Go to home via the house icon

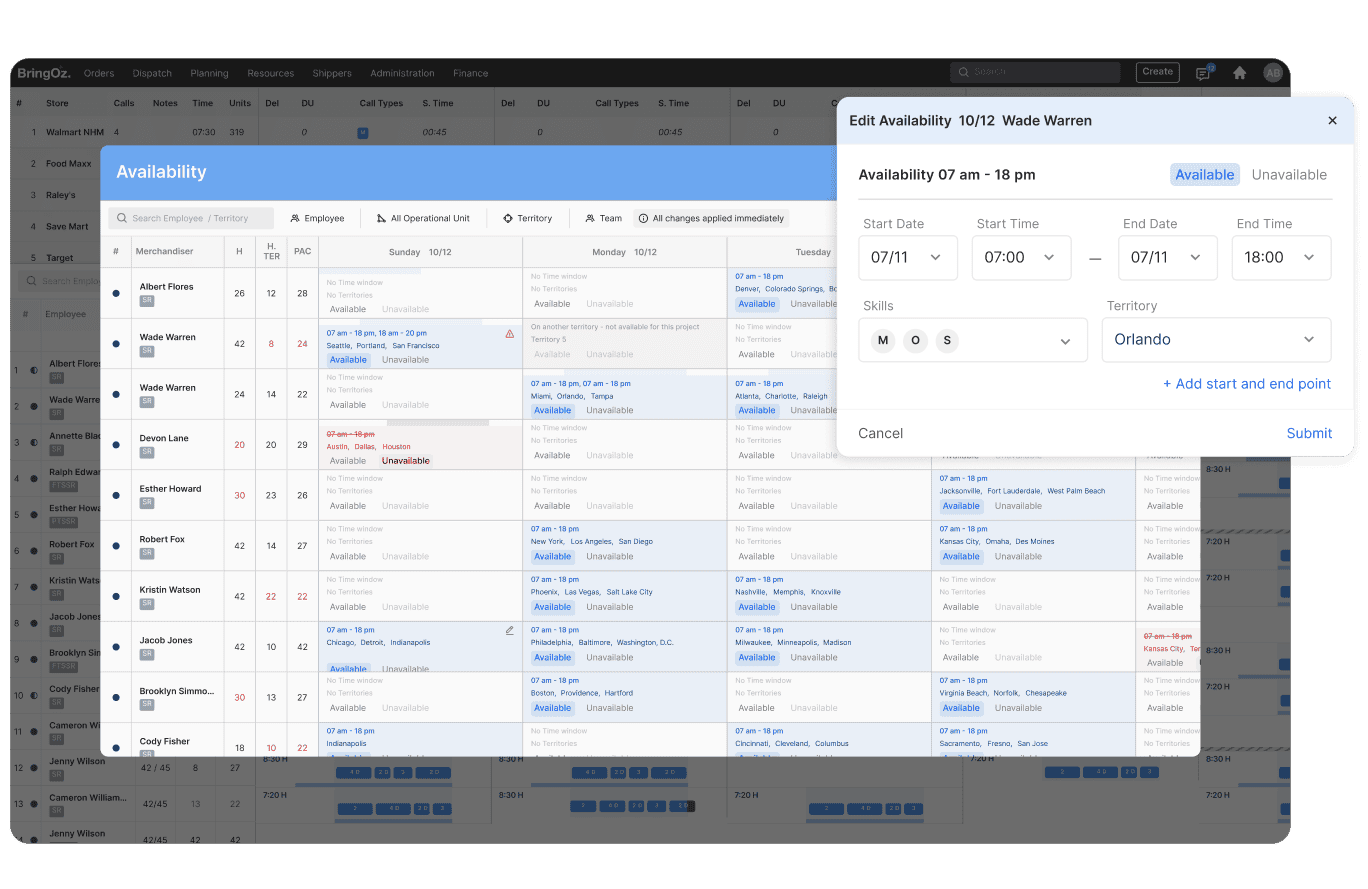point(1240,72)
